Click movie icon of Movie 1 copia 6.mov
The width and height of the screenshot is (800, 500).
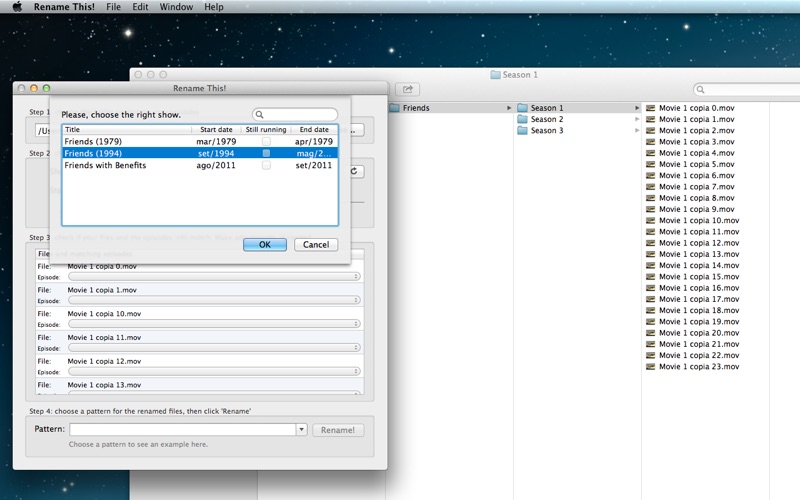pyautogui.click(x=651, y=175)
